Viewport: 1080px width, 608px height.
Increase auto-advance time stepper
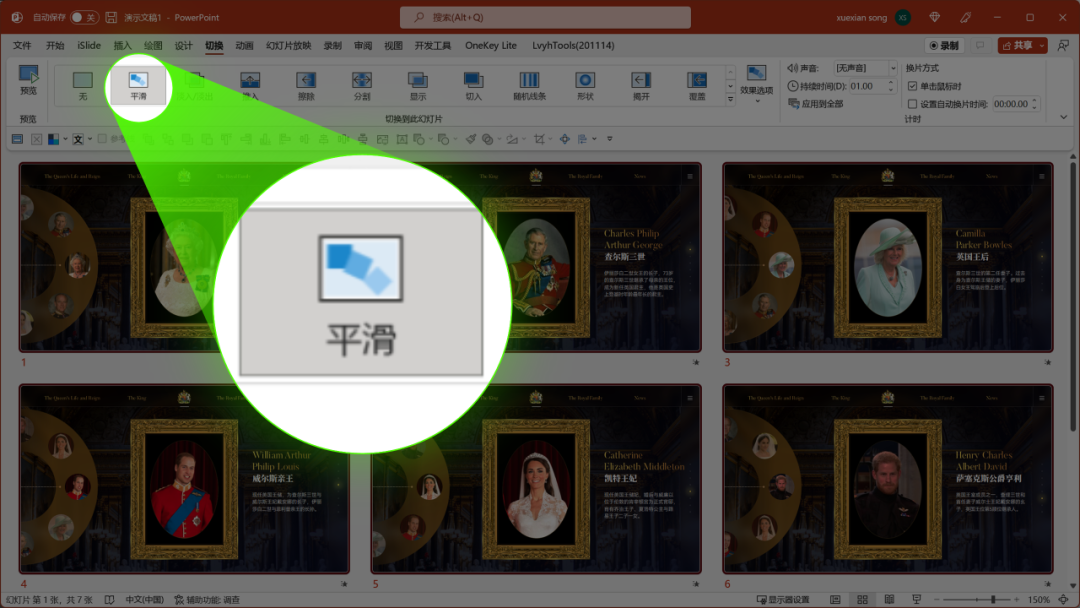click(1034, 101)
